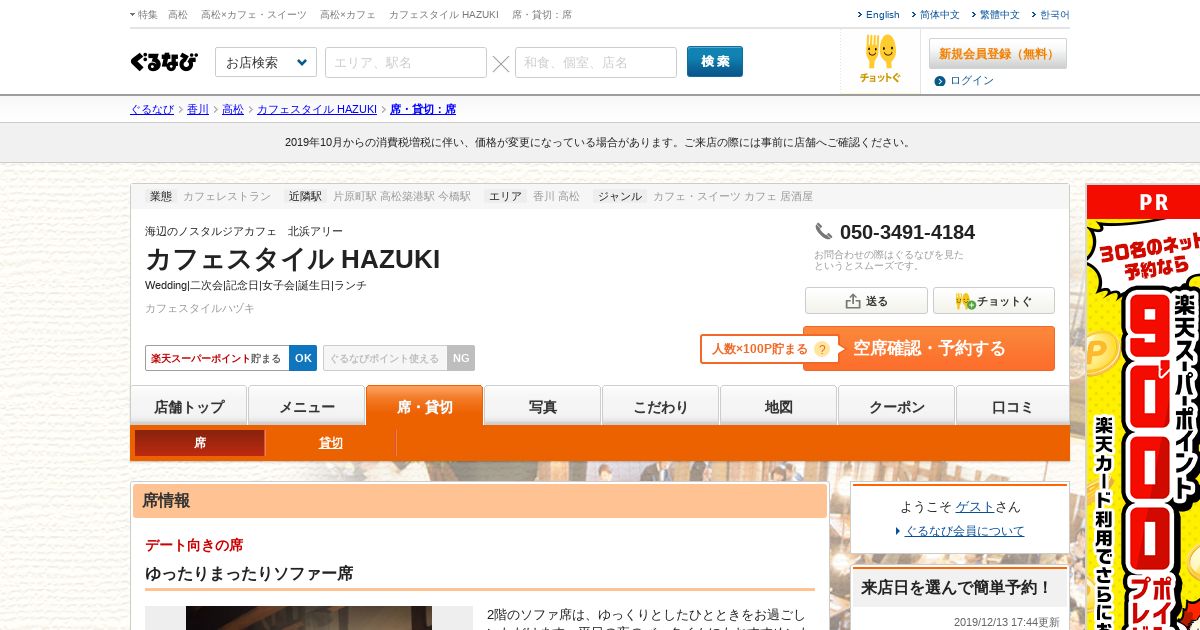Open the チョットぐ fork and spoon icon
The width and height of the screenshot is (1200, 630).
(x=880, y=58)
